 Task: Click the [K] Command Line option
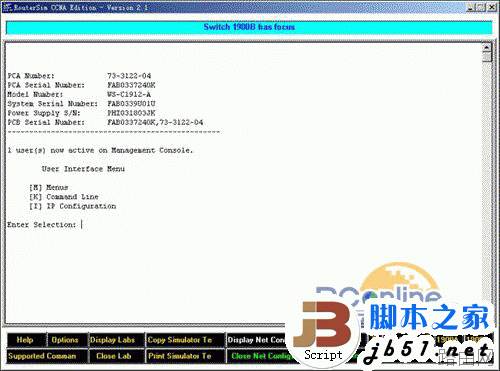(64, 197)
